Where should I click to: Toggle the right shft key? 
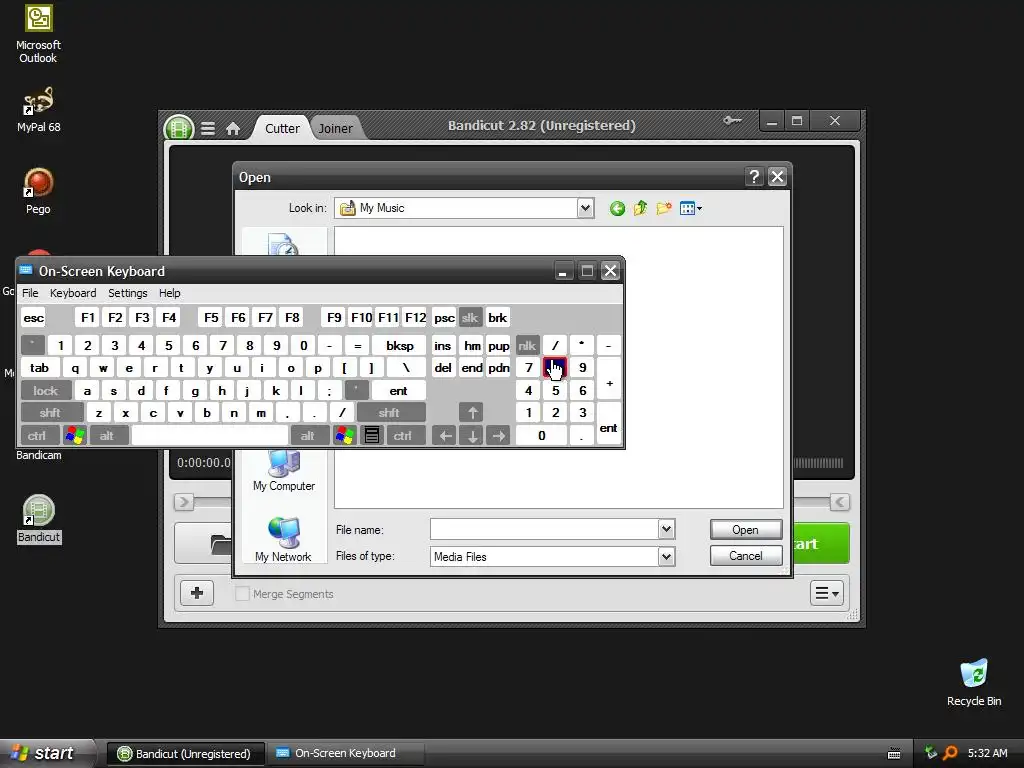(390, 413)
